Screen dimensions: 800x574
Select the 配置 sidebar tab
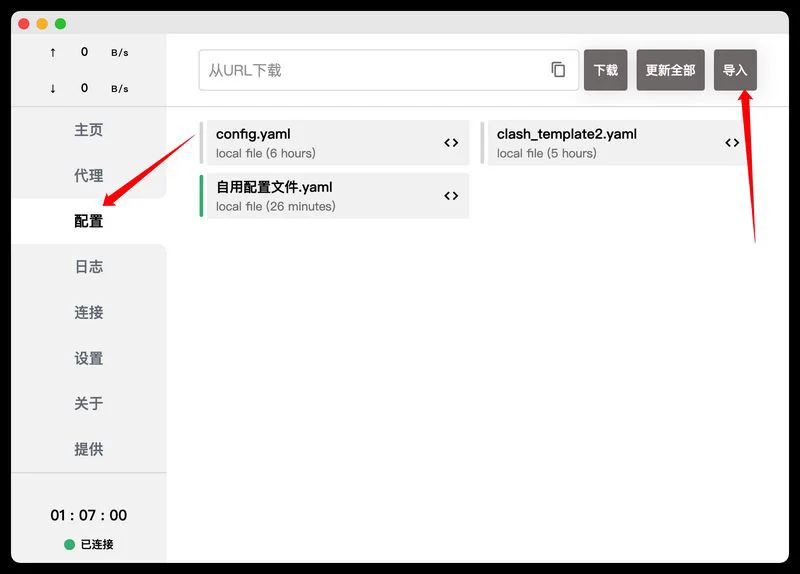(89, 221)
